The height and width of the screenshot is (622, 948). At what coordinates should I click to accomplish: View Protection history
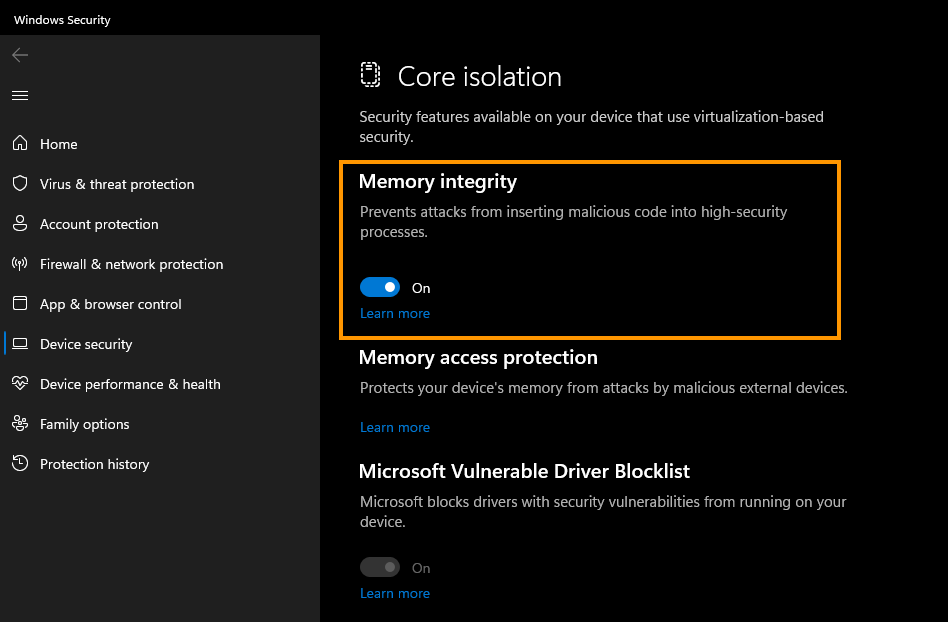pyautogui.click(x=94, y=464)
